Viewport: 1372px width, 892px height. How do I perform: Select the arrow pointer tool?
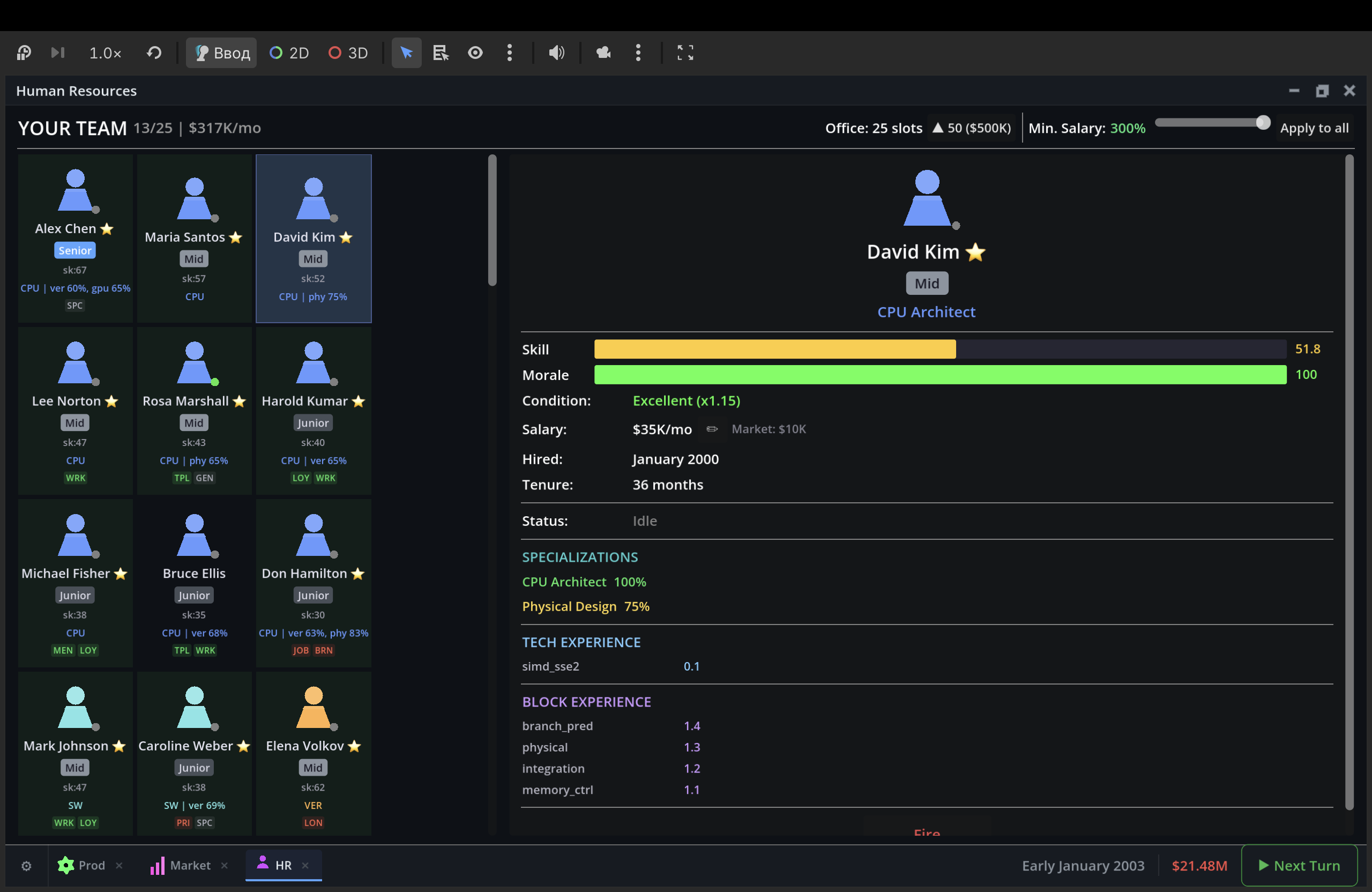pyautogui.click(x=406, y=53)
